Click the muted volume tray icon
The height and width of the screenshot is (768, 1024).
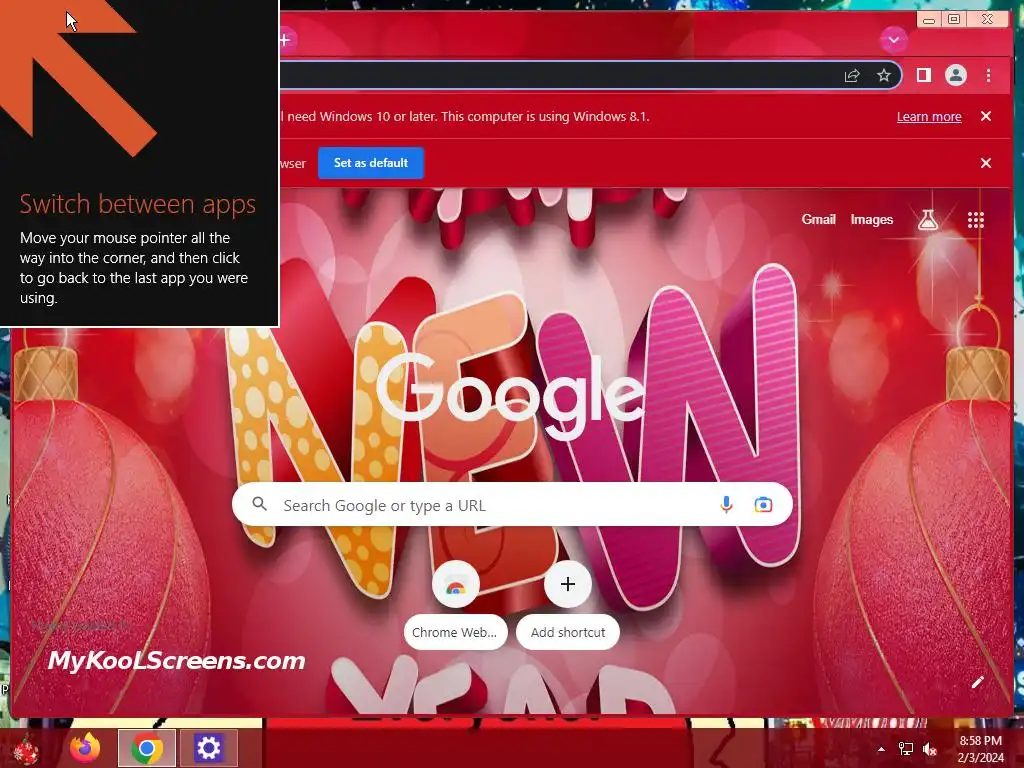click(x=930, y=749)
